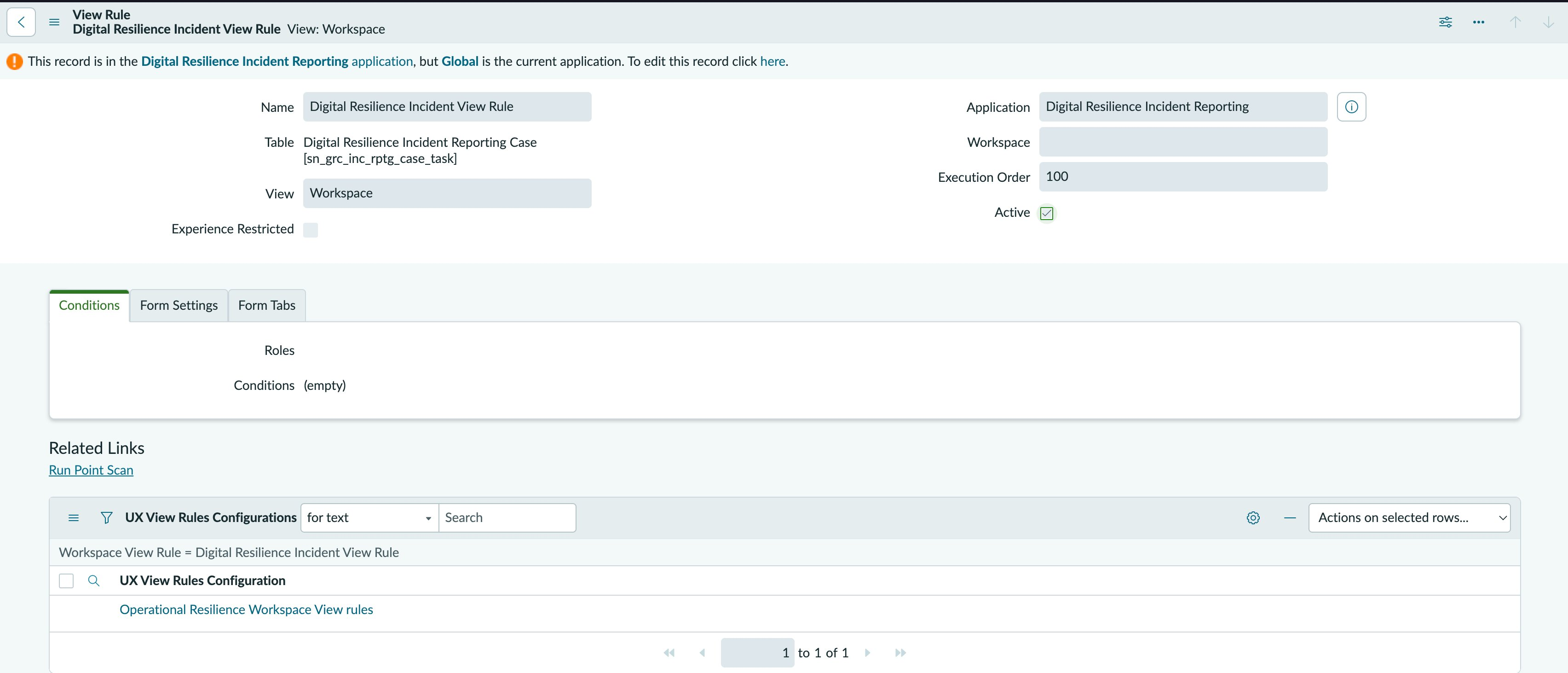Open the personalize form settings icon
The image size is (1568, 673).
[1445, 22]
